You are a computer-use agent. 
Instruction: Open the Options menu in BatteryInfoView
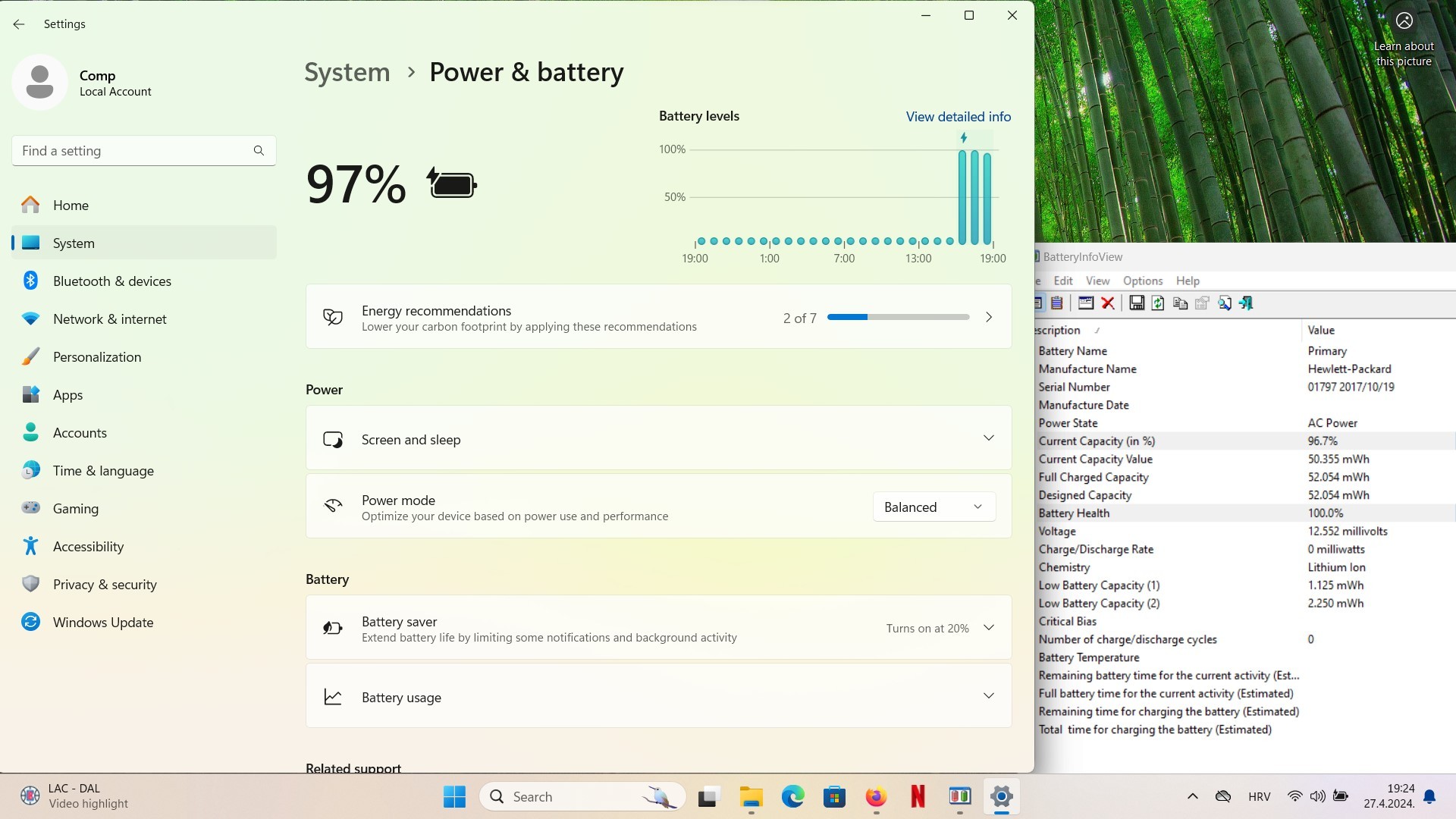[x=1143, y=281]
